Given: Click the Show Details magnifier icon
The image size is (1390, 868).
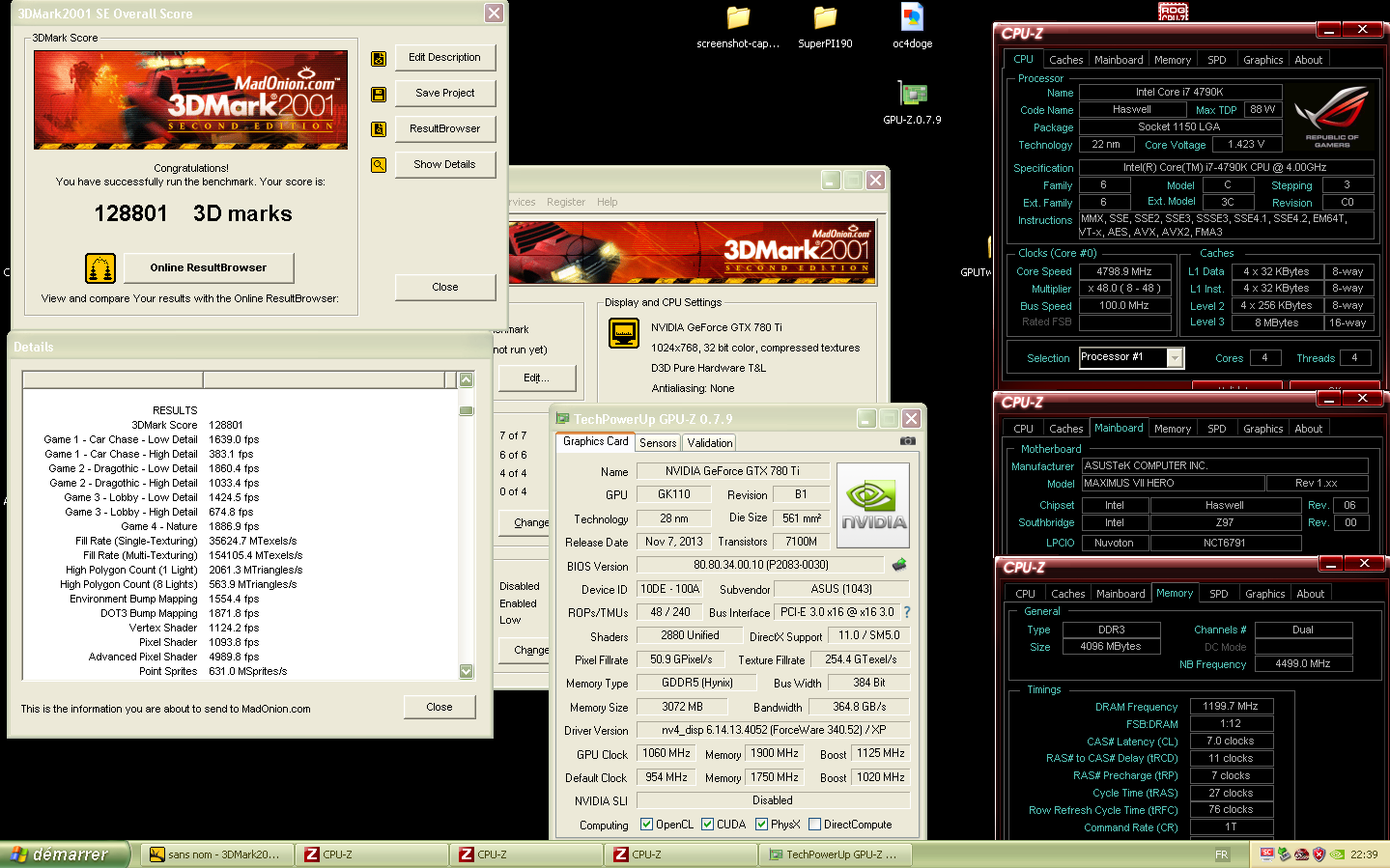Looking at the screenshot, I should 379,165.
